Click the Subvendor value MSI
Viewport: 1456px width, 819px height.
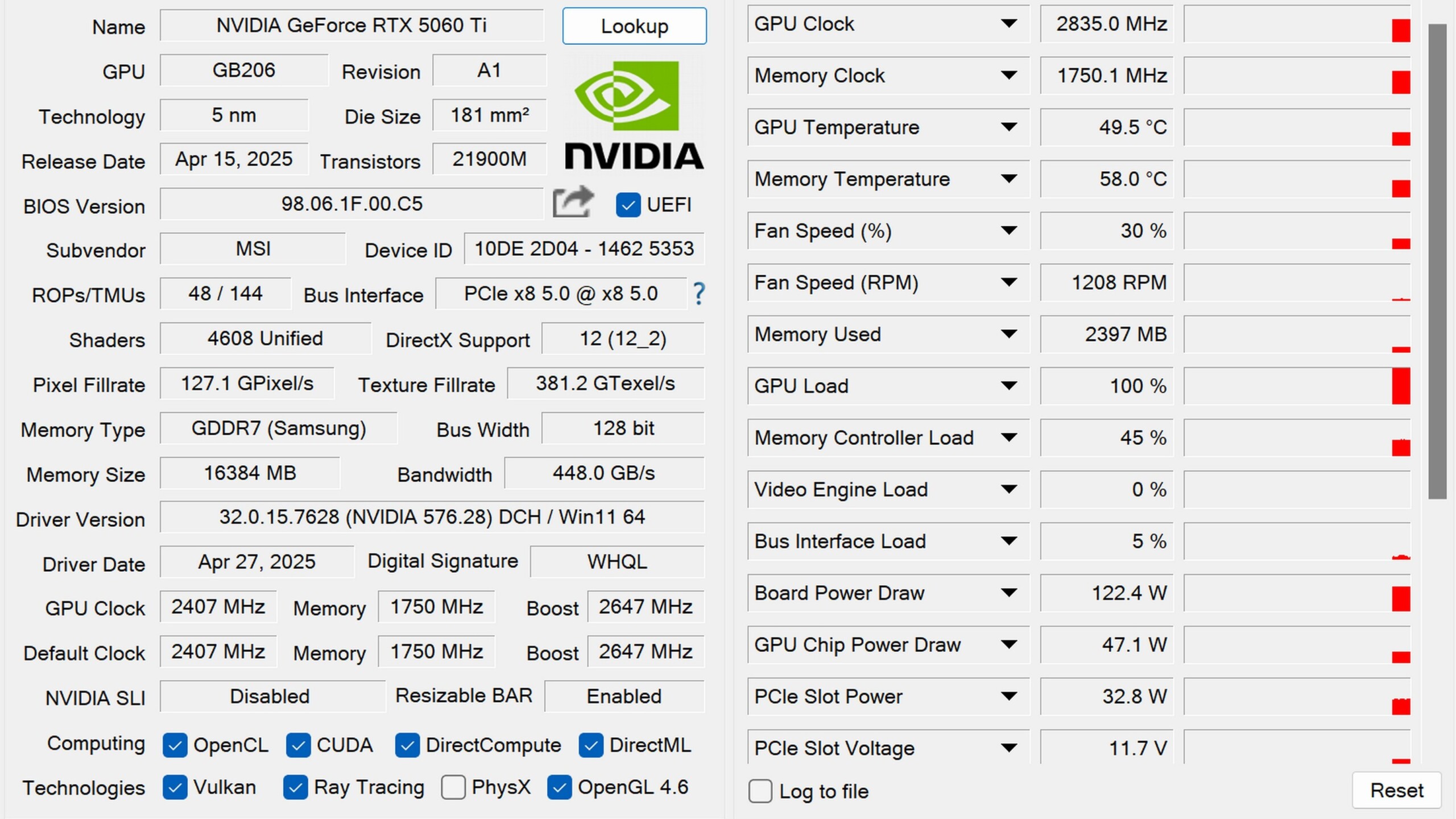[253, 249]
